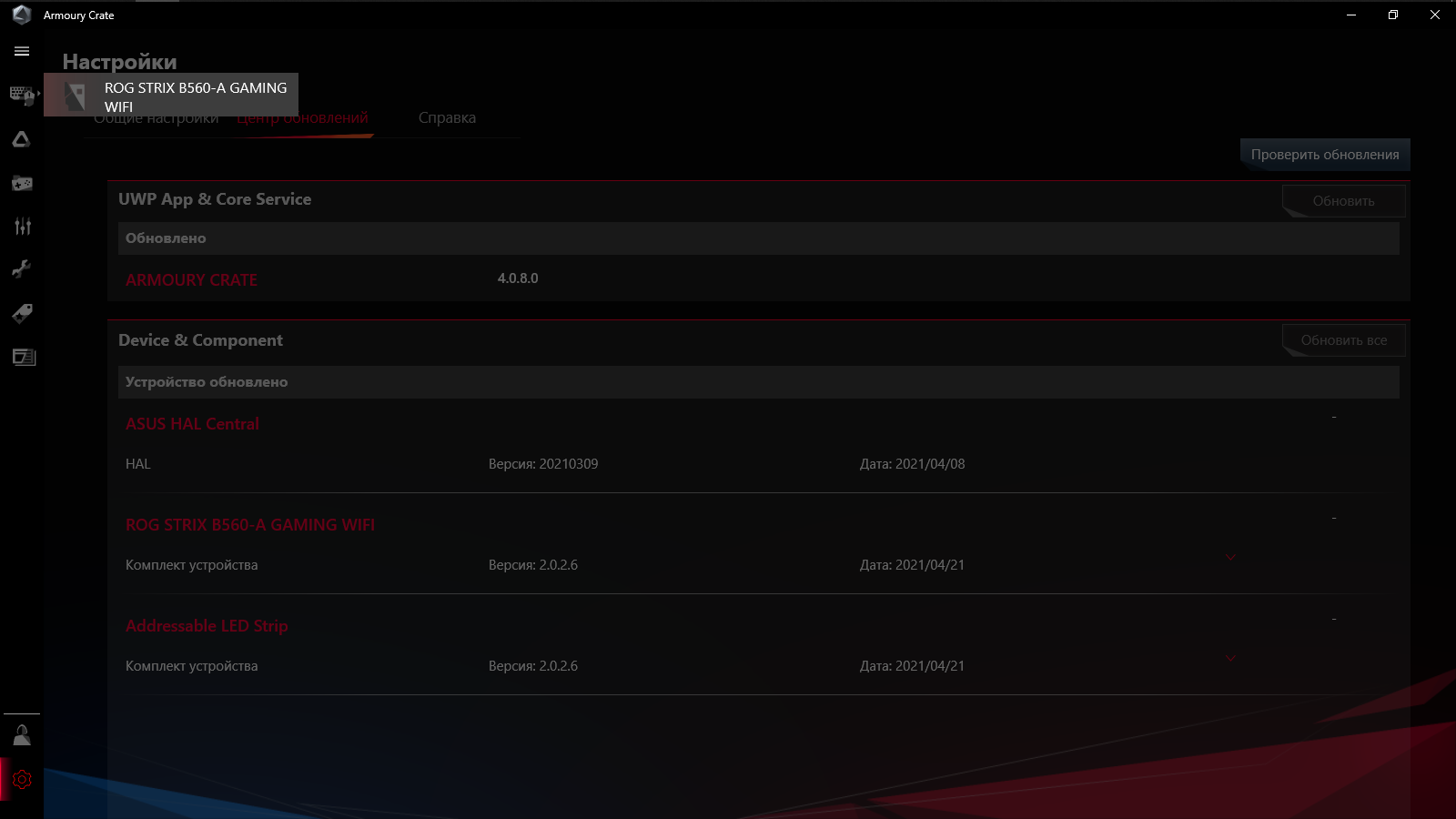Click the Device & Component heading

200,340
